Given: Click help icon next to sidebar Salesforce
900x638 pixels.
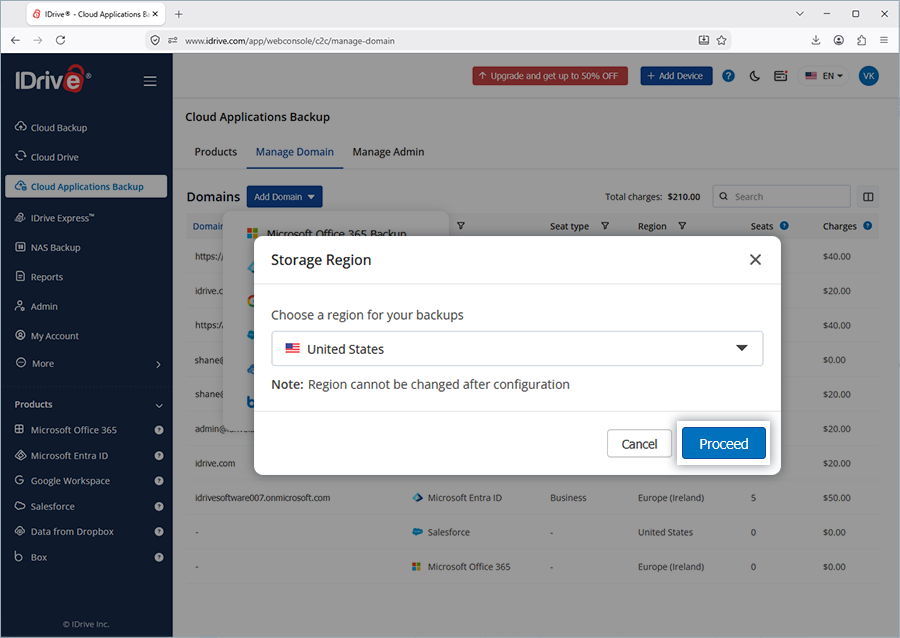Looking at the screenshot, I should [x=159, y=506].
